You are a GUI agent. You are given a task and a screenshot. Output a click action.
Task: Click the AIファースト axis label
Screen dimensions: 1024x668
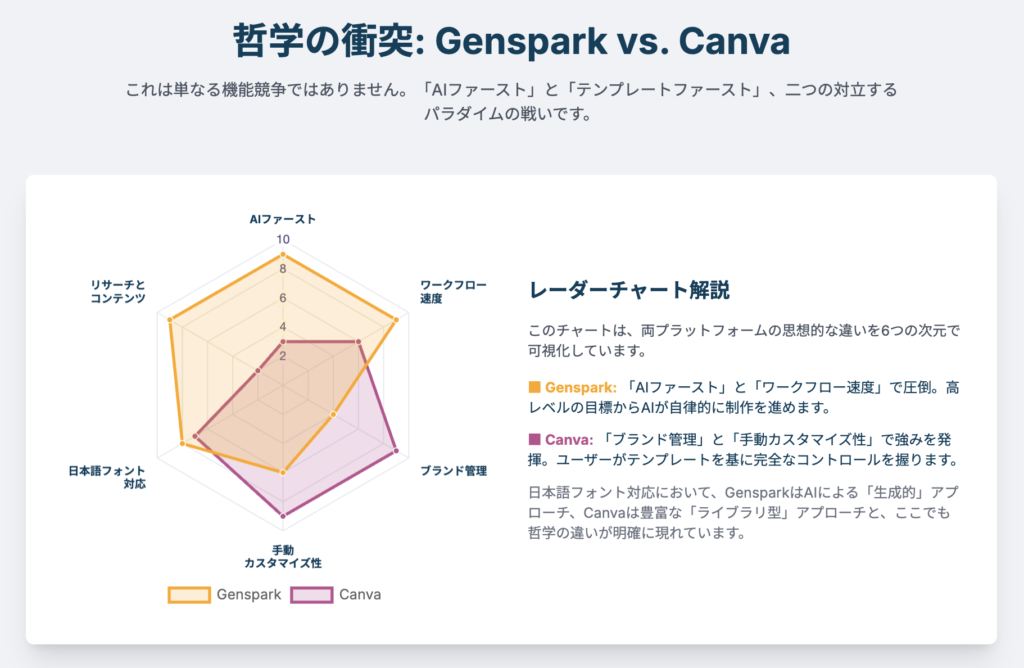283,219
